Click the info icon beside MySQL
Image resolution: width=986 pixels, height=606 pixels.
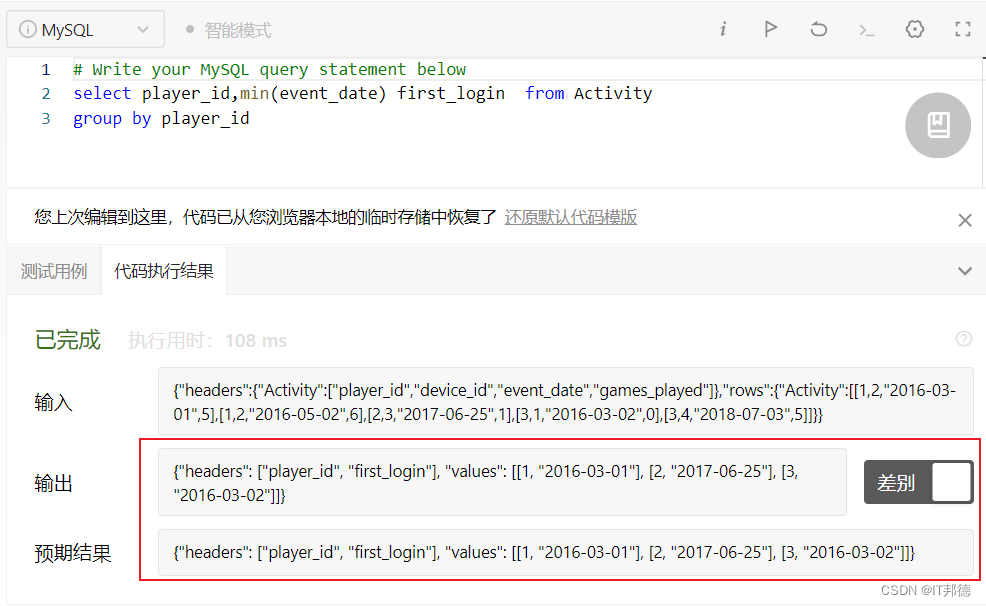click(x=27, y=29)
